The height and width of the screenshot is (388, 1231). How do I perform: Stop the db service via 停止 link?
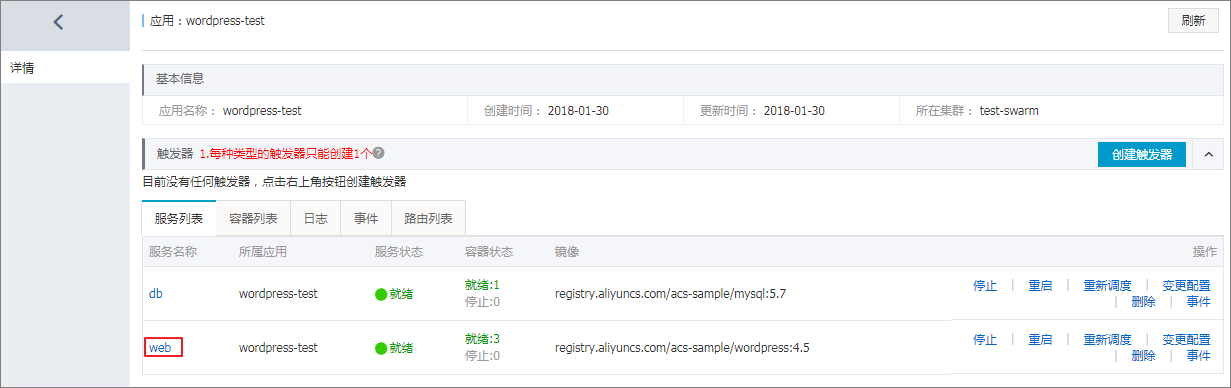(x=985, y=285)
